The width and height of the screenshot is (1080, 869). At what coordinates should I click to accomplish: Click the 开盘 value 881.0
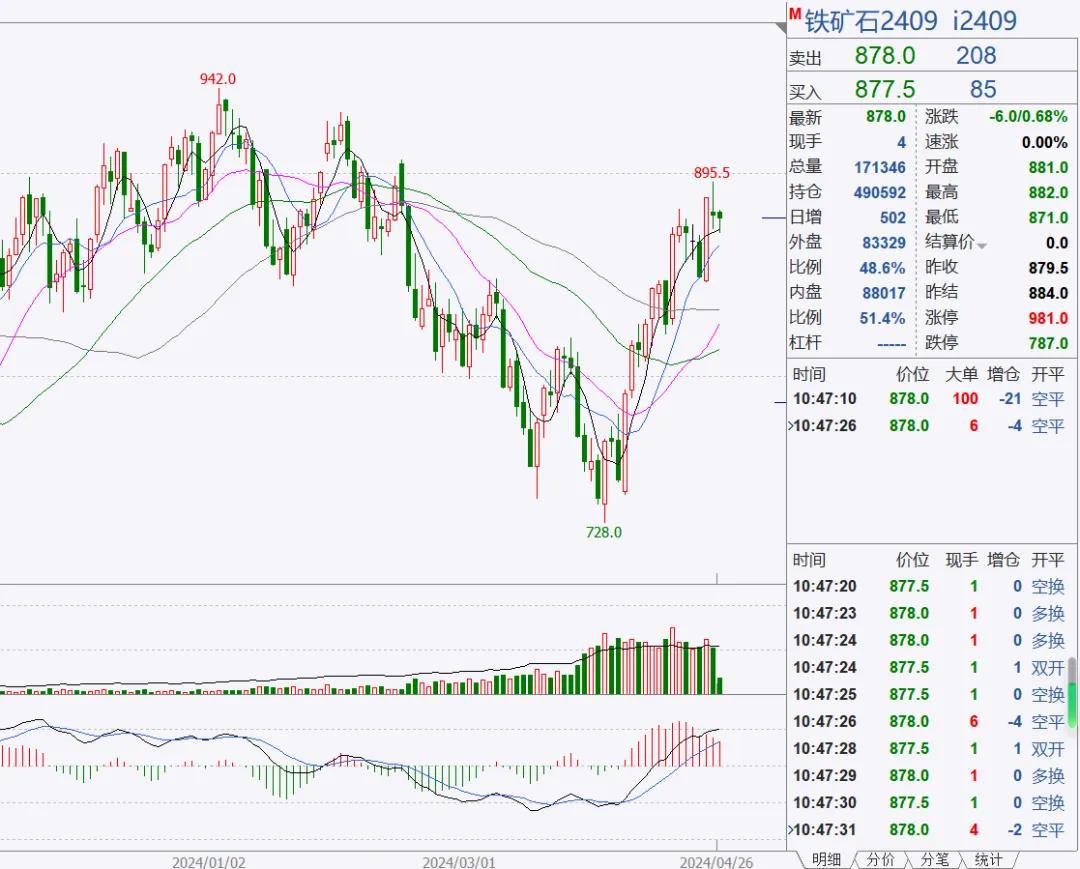[x=1048, y=167]
